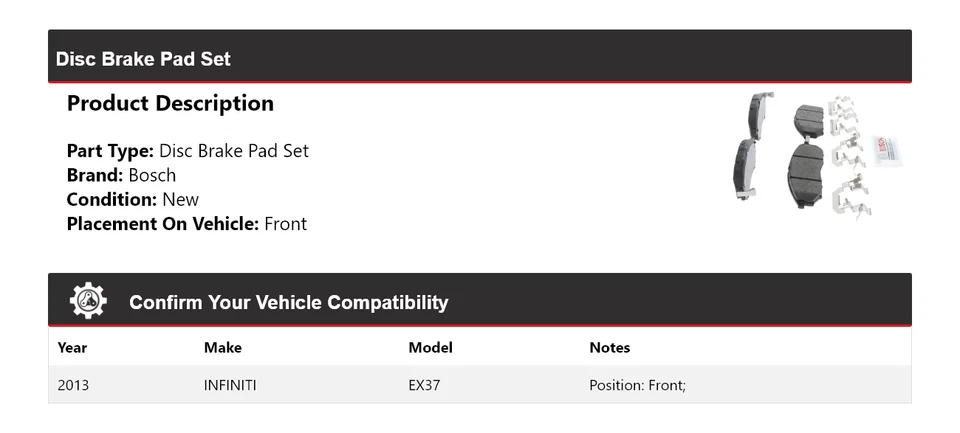960x433 pixels.
Task: Click the Placement On Vehicle label
Action: pyautogui.click(x=163, y=224)
